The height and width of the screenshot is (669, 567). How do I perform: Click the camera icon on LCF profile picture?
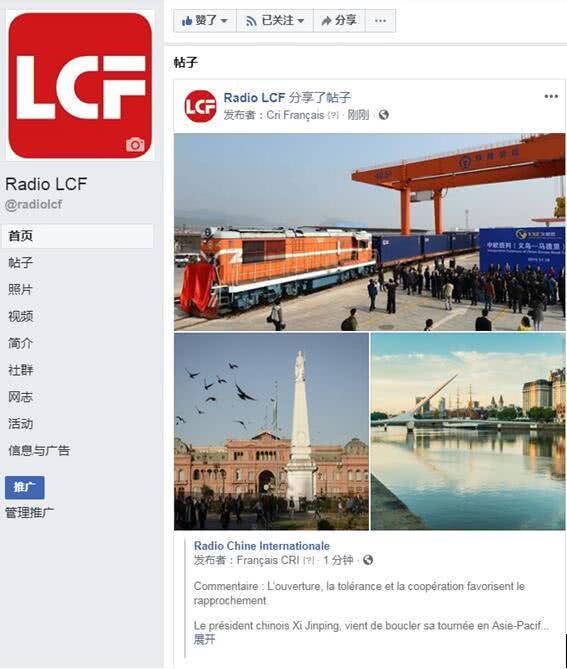pyautogui.click(x=135, y=145)
